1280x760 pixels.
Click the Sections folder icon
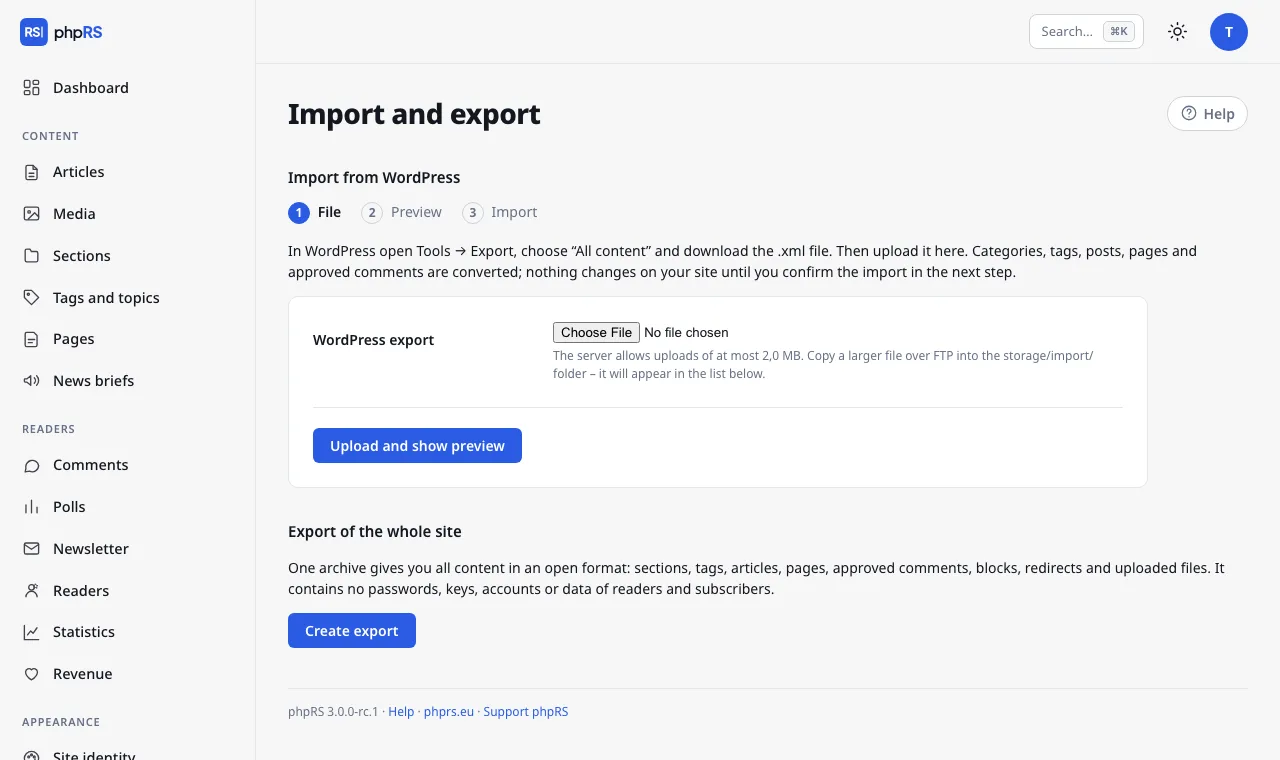[32, 256]
